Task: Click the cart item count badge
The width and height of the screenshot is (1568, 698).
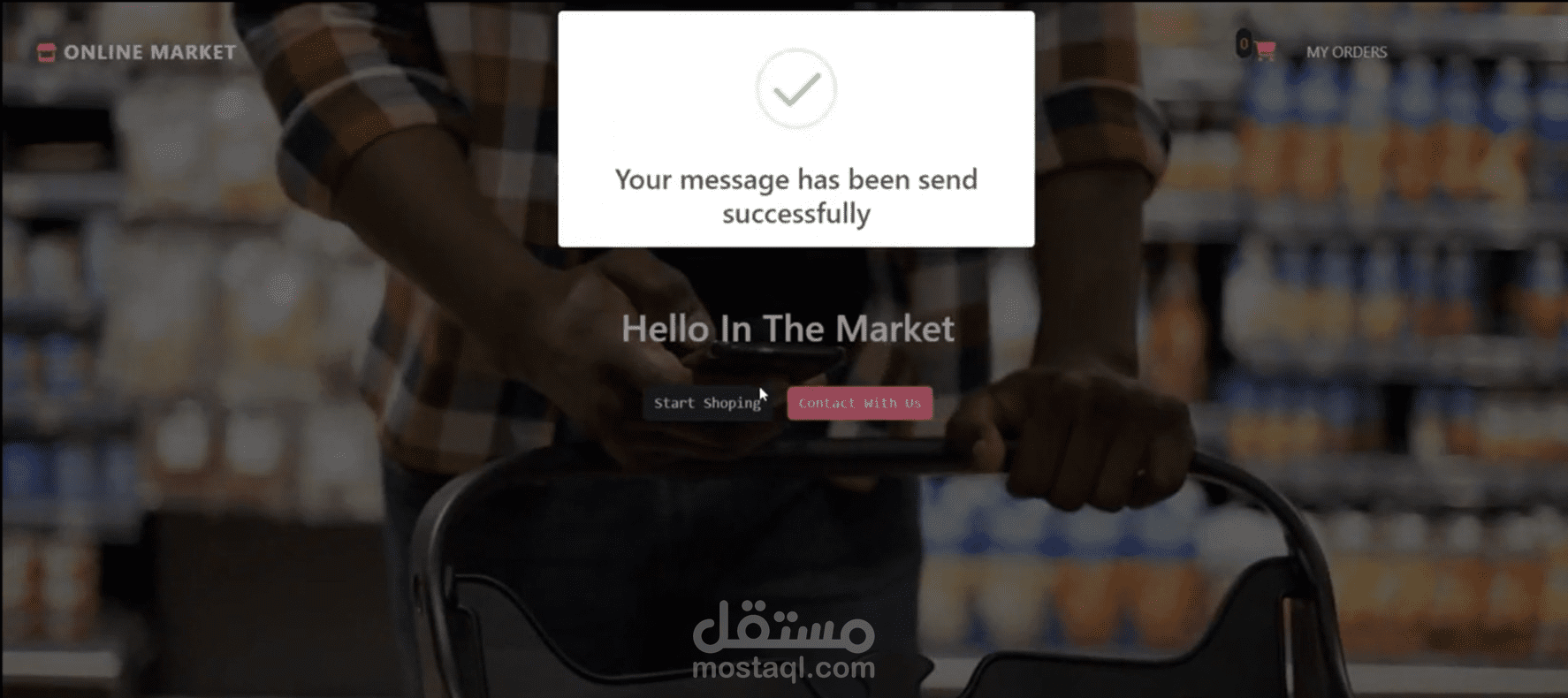Action: click(x=1244, y=44)
